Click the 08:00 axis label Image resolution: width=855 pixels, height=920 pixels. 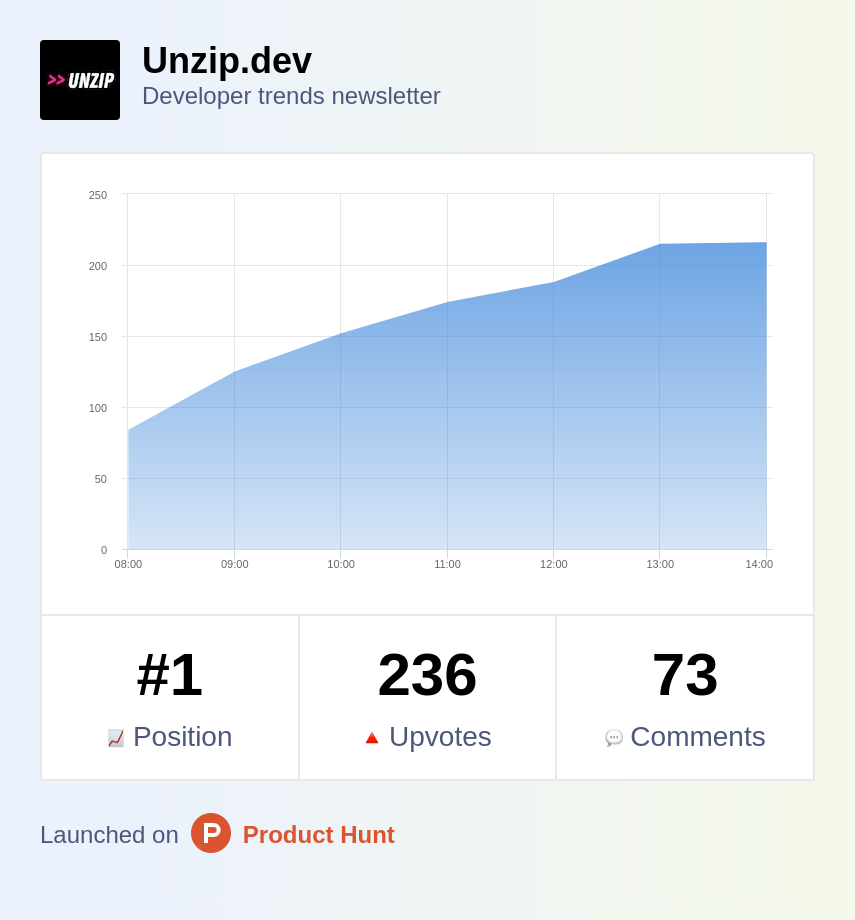pos(128,564)
